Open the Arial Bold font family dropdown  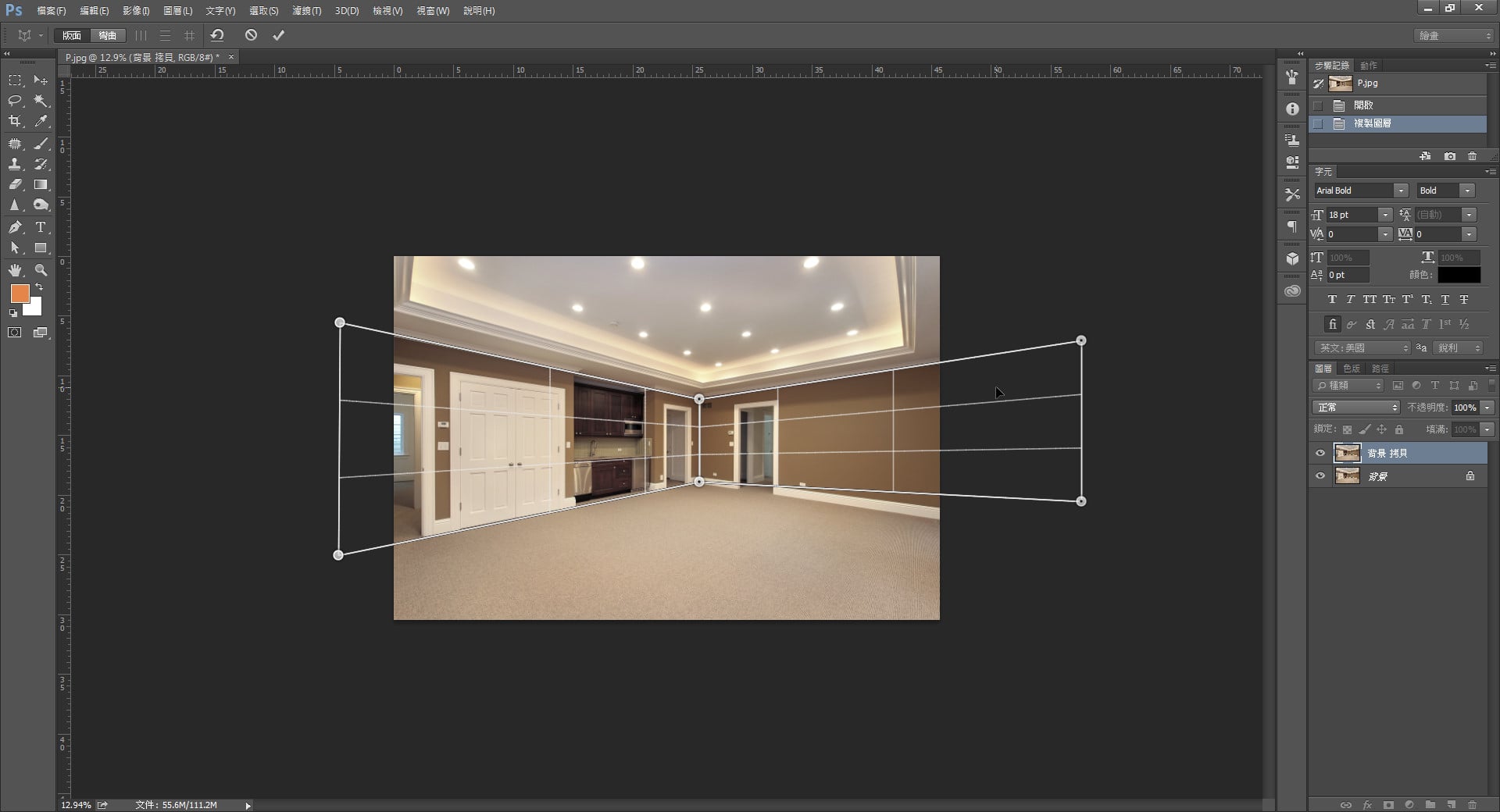[1401, 191]
